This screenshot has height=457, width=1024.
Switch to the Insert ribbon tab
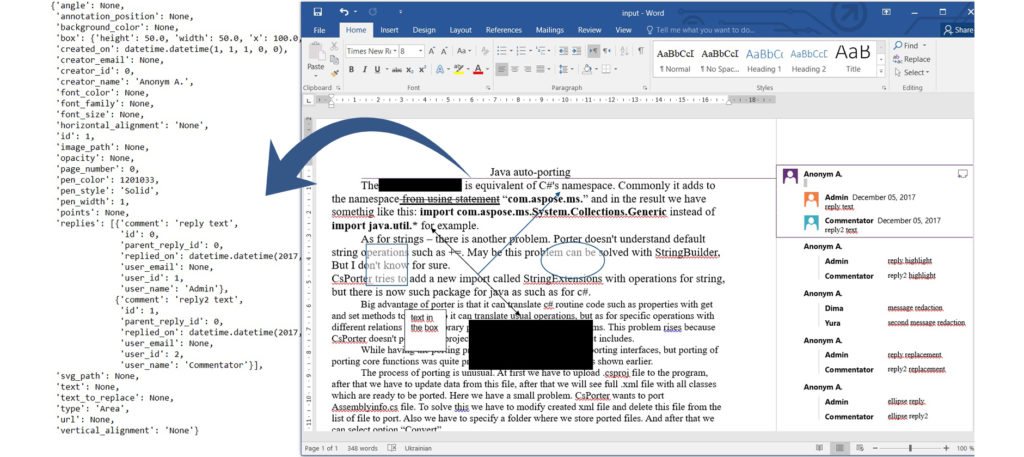click(389, 30)
